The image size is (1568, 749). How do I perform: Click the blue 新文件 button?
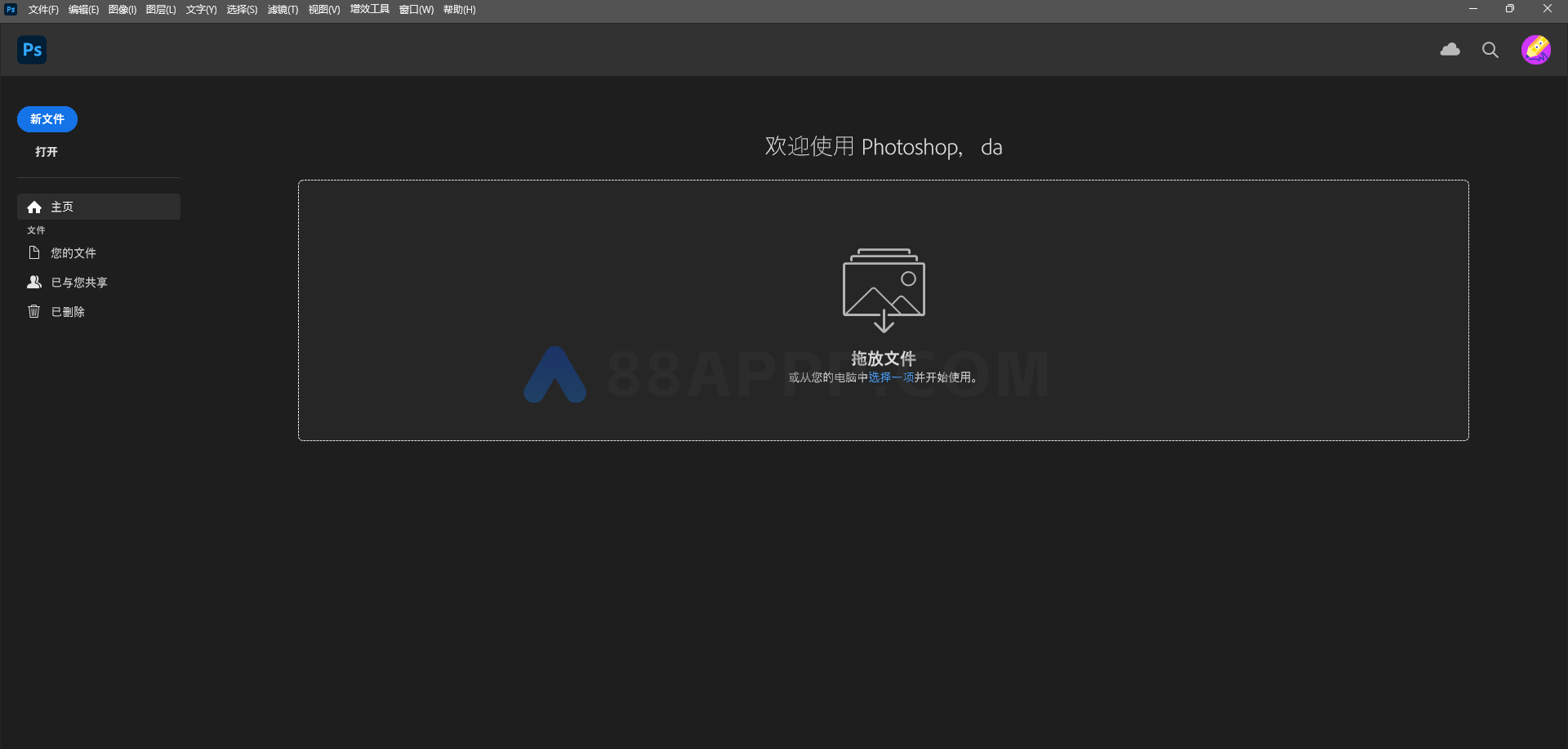point(47,119)
